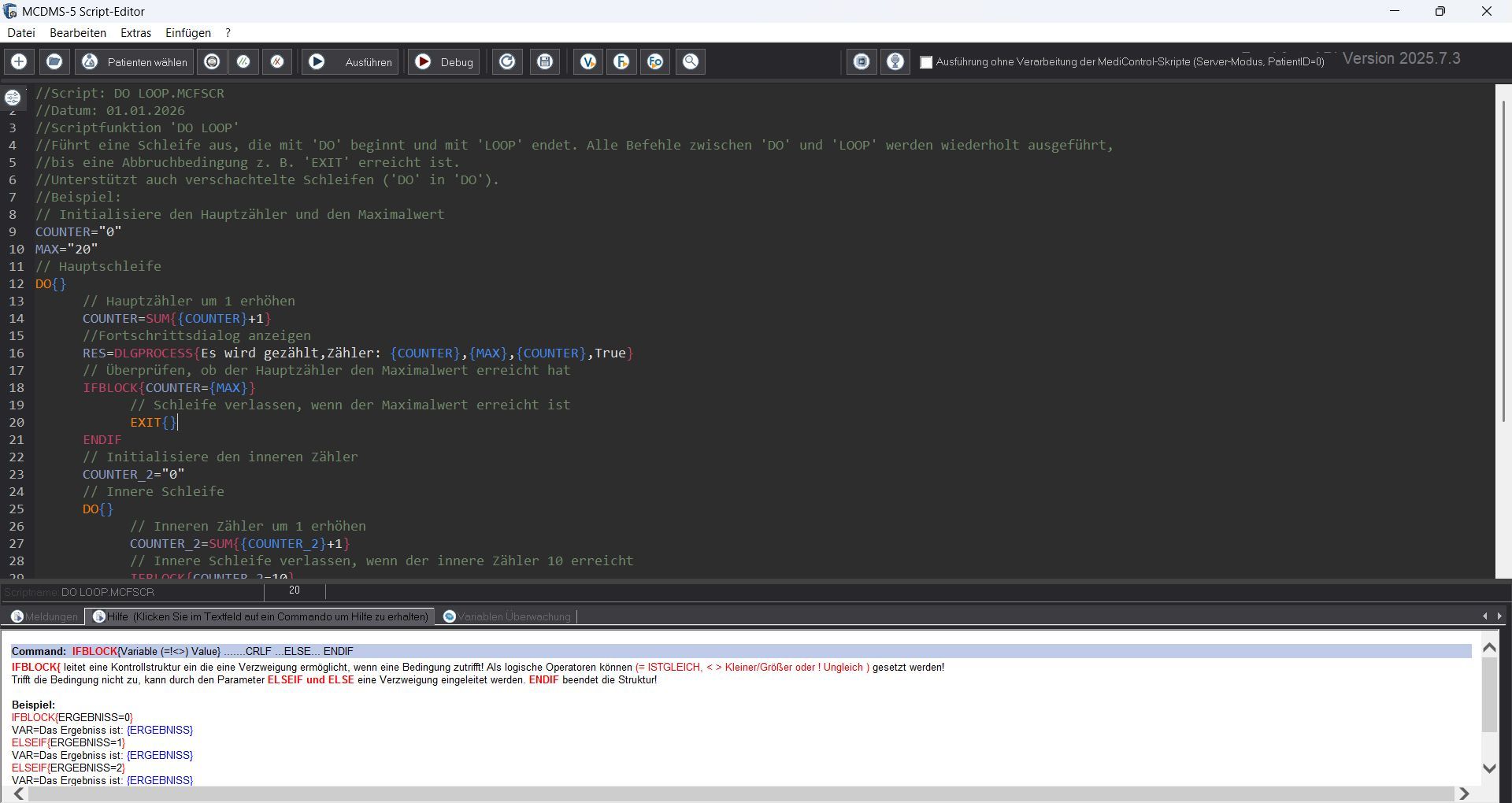Viewport: 1512px width, 803px height.
Task: Click the microphone icon in toolbar
Action: [895, 61]
